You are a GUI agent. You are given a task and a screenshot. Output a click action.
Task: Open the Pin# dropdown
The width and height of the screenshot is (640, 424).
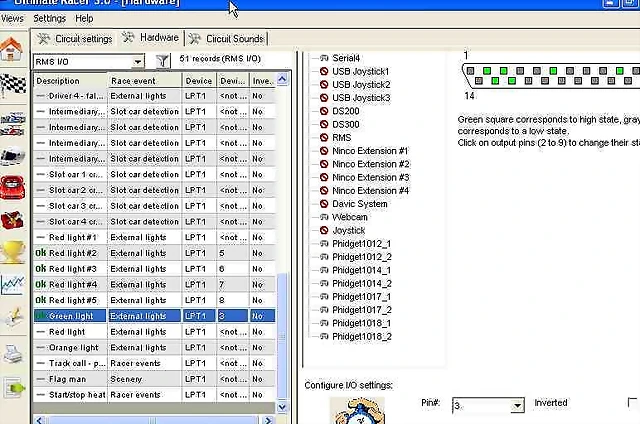518,406
